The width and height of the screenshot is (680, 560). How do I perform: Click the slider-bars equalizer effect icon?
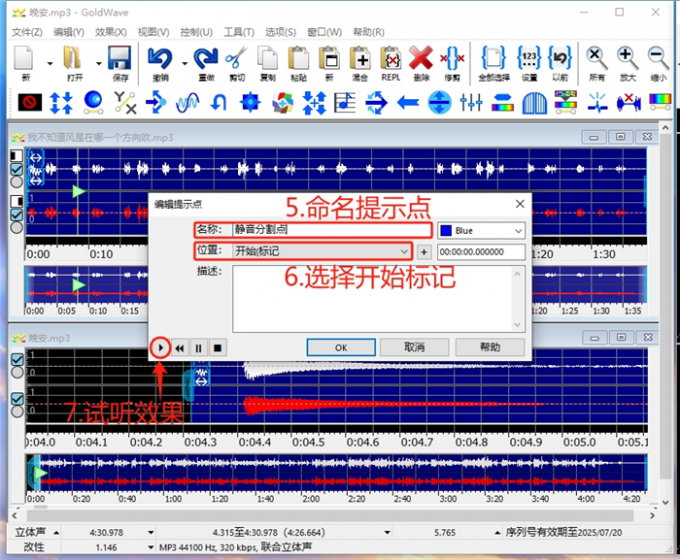pyautogui.click(x=471, y=103)
